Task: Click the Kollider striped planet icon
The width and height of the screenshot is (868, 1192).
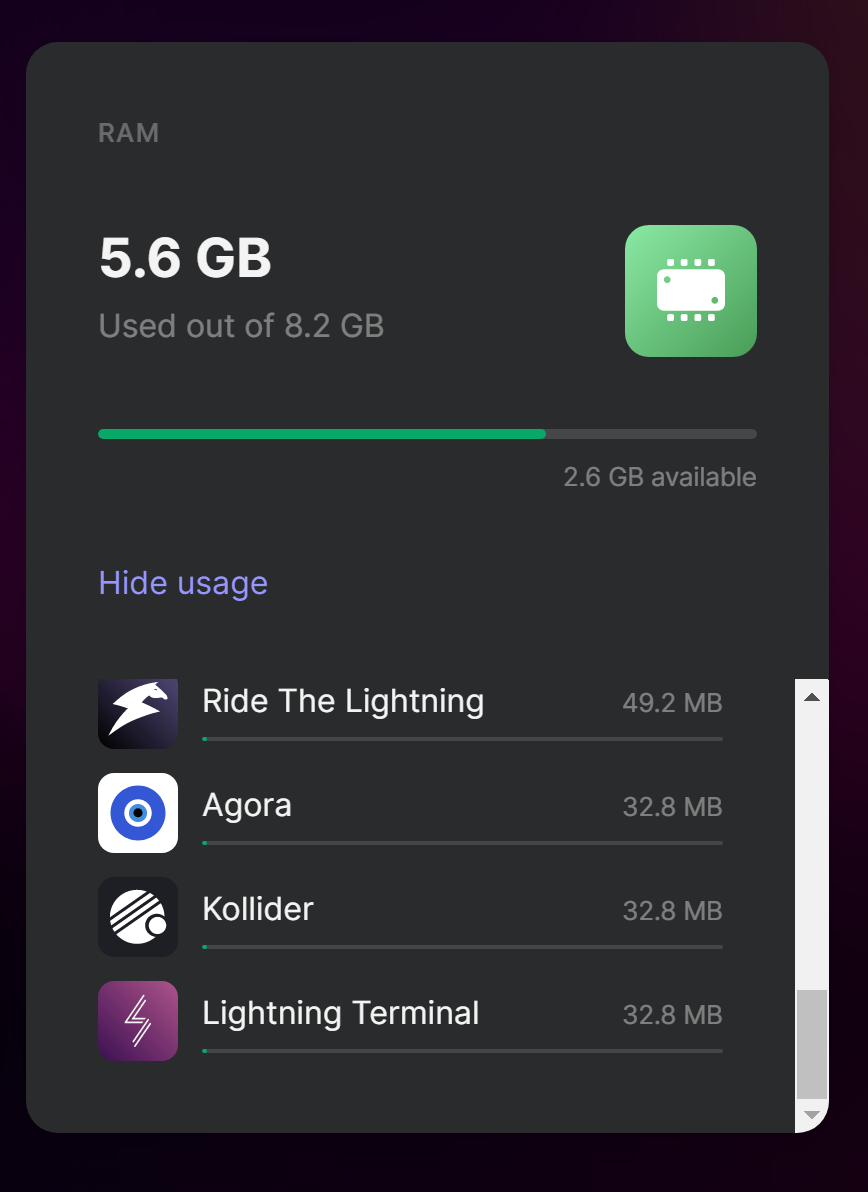Action: point(138,917)
